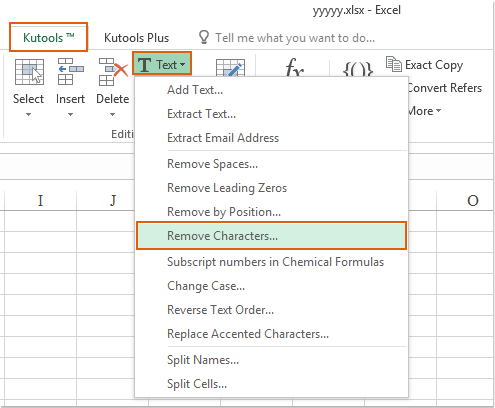
Task: Click the Exact Copy icon
Action: click(x=394, y=64)
